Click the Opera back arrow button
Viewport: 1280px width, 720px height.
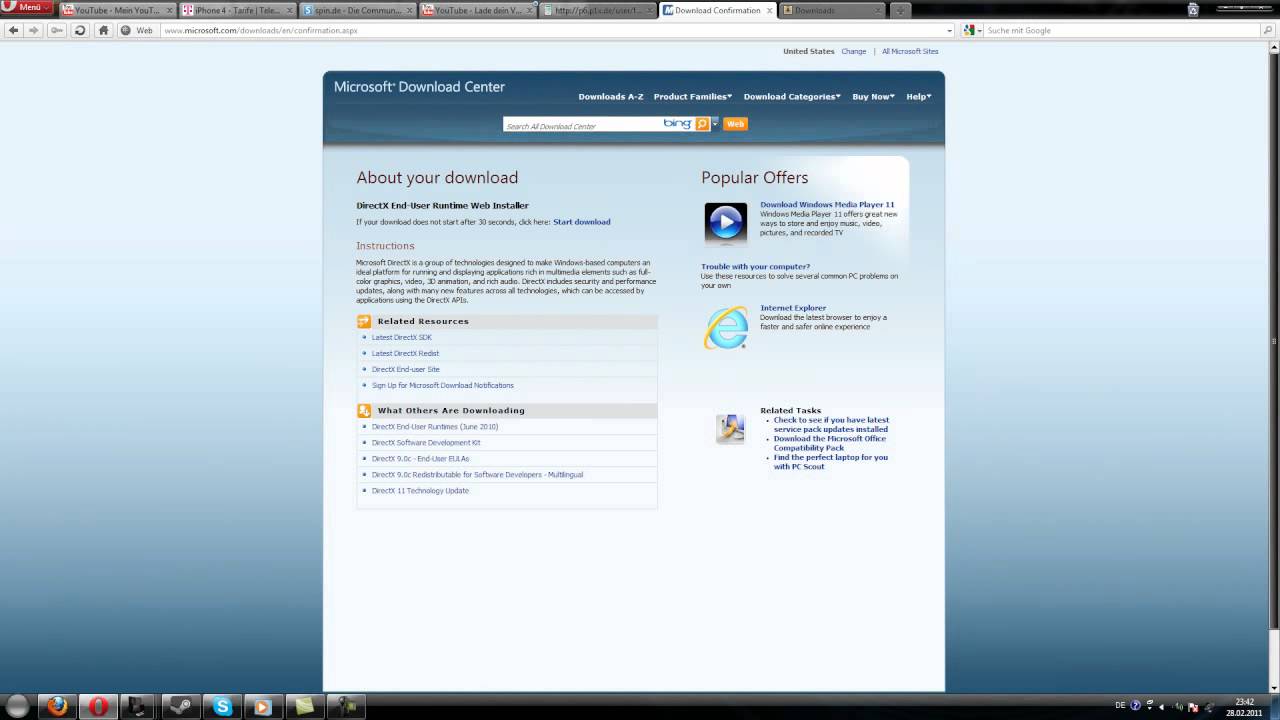(13, 30)
